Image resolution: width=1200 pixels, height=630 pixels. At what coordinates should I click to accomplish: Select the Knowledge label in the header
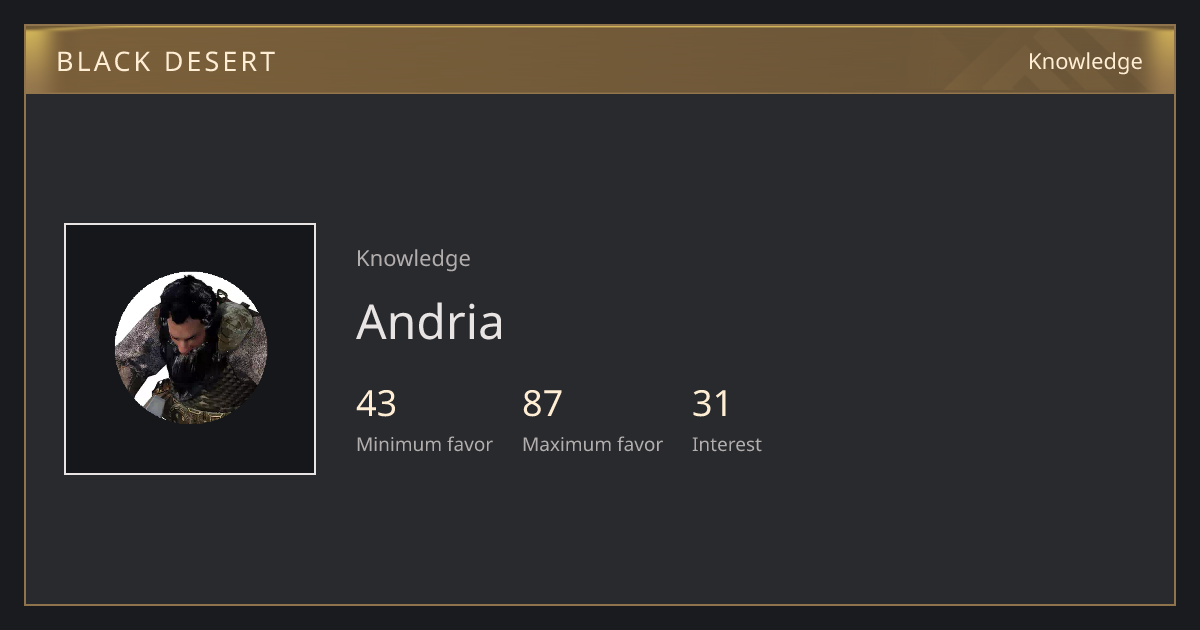coord(1085,61)
